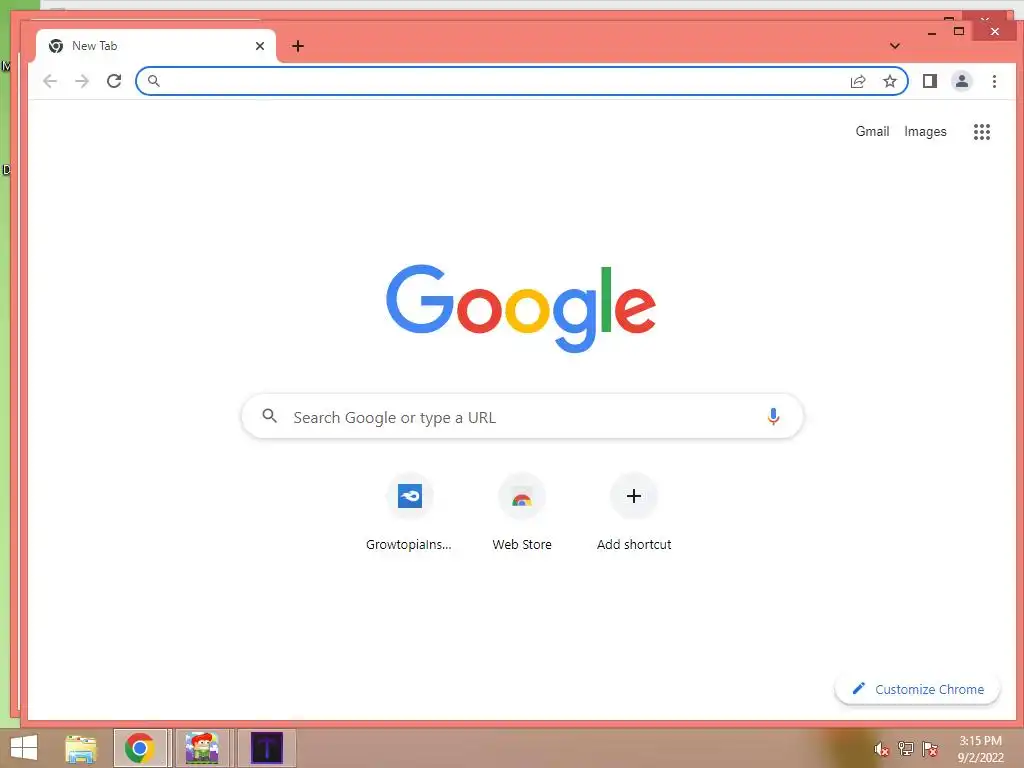Open the GrowtopiaIns... shortcut tile
Image resolution: width=1024 pixels, height=768 pixels.
409,514
